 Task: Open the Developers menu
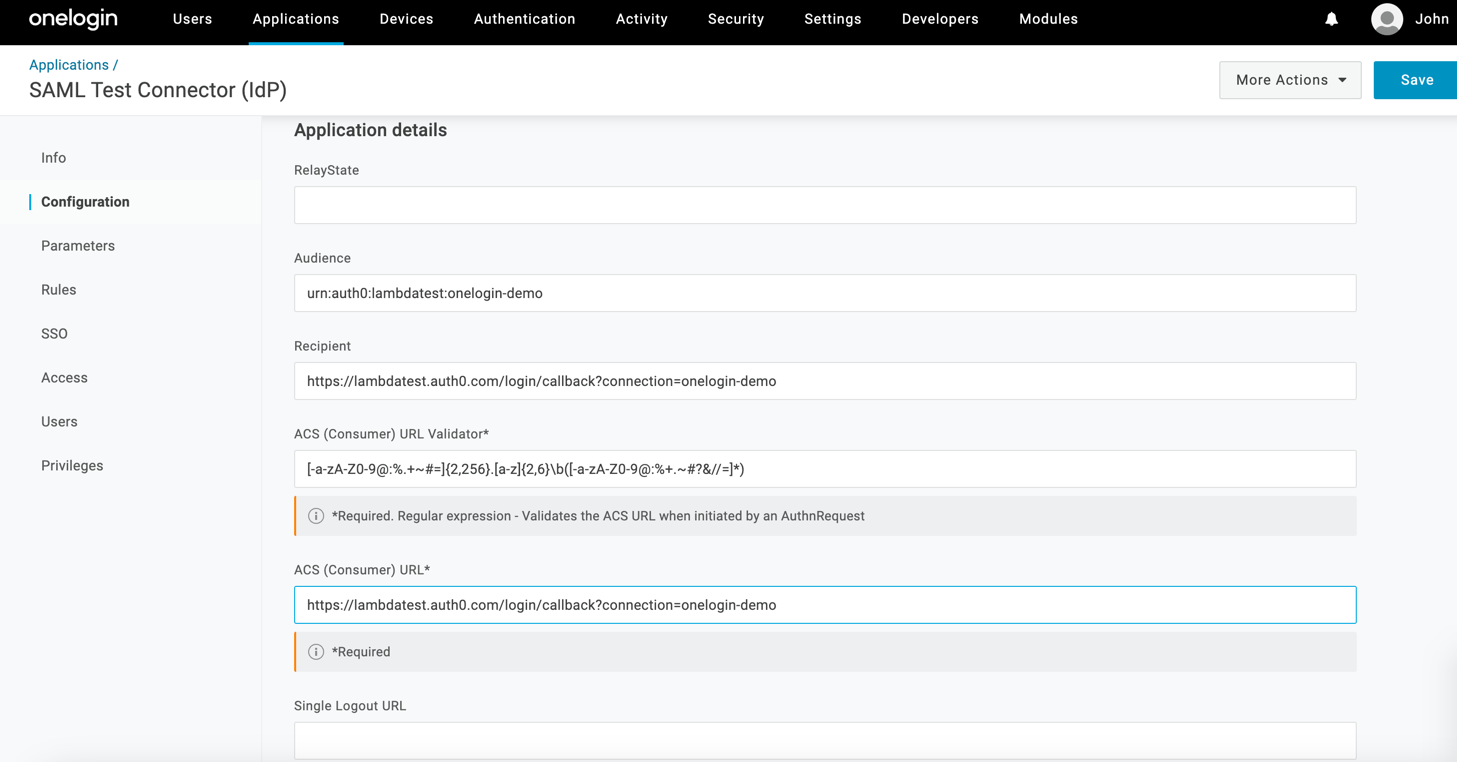pyautogui.click(x=939, y=19)
